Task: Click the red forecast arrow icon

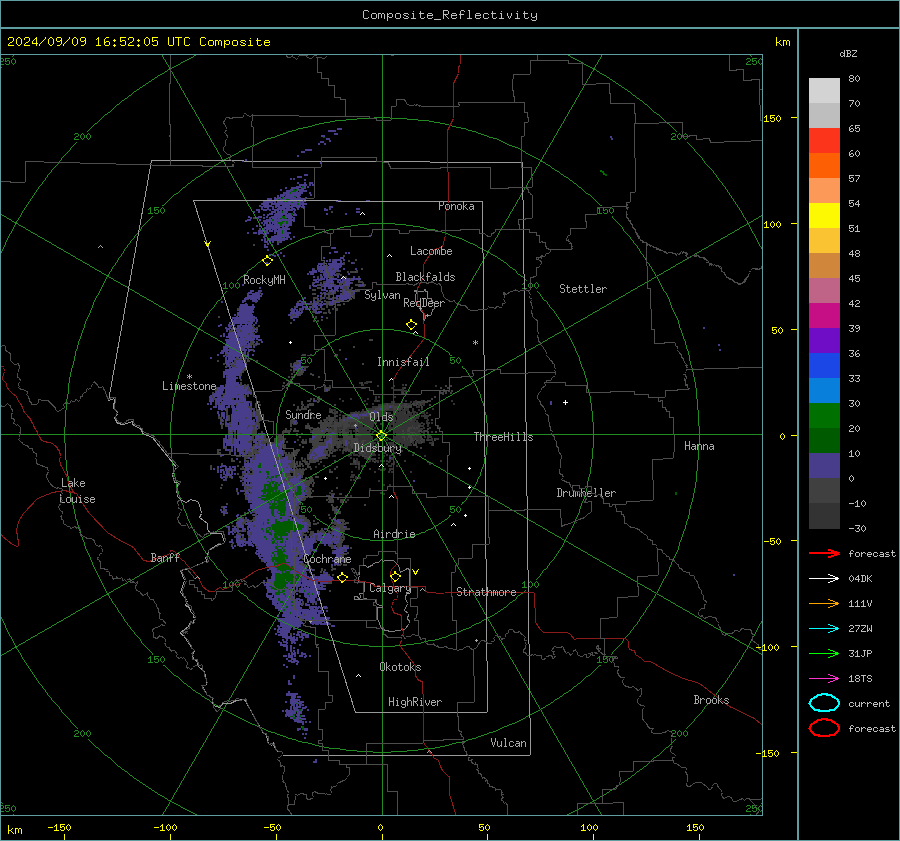Action: [x=824, y=553]
